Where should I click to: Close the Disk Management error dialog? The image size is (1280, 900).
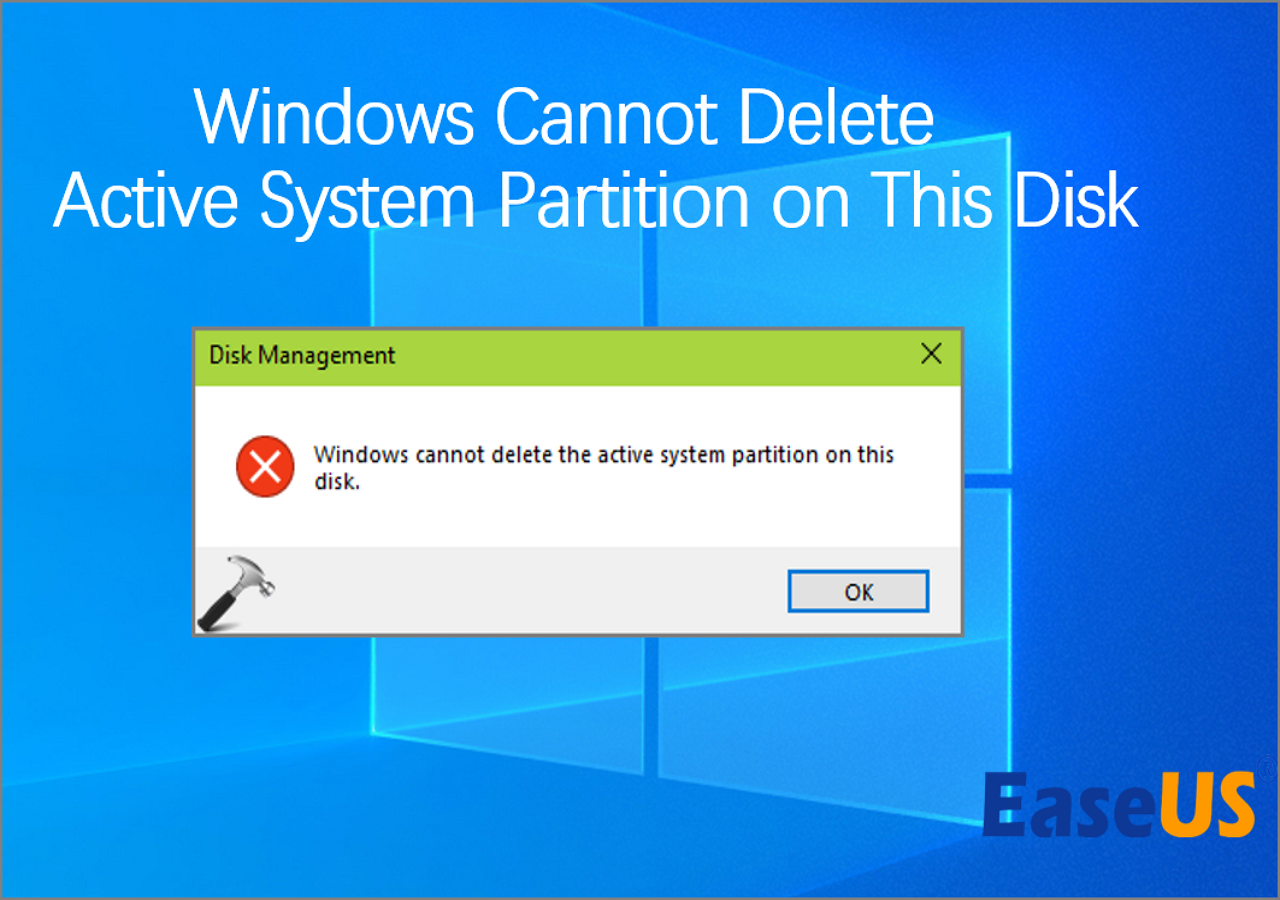coord(931,354)
